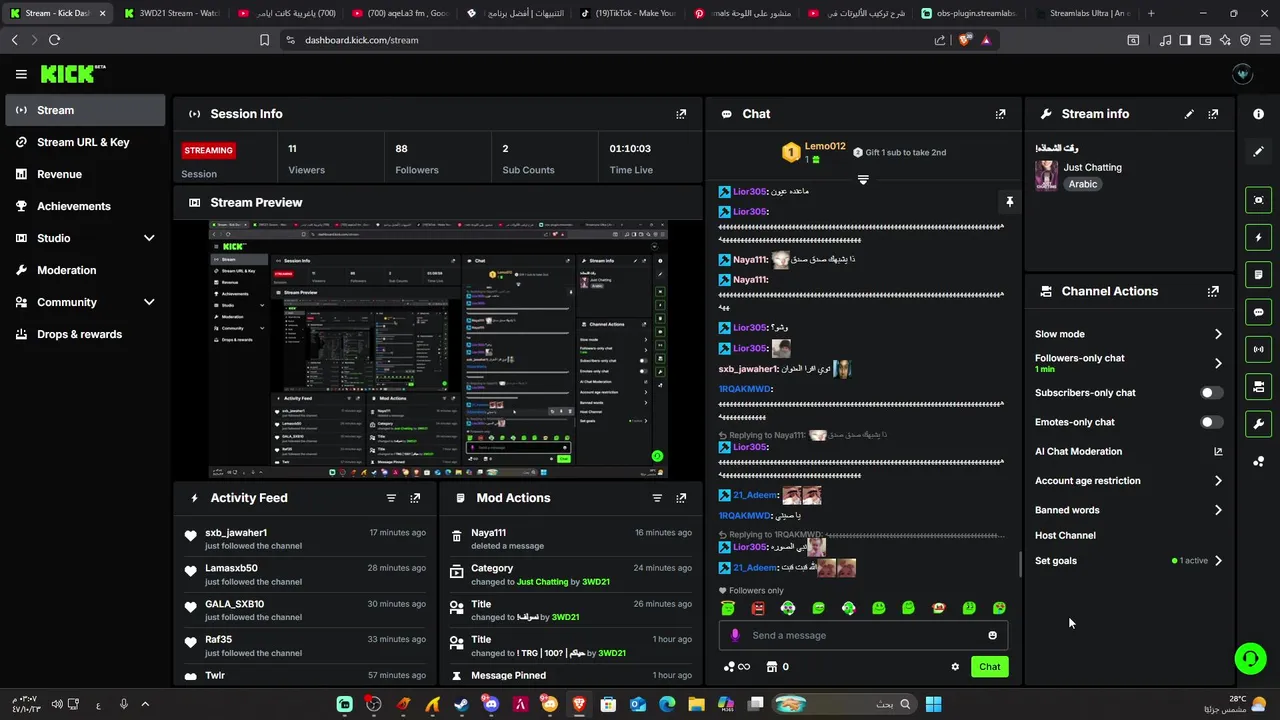Open Achievements in the sidebar
This screenshot has height=720, width=1280.
pyautogui.click(x=85, y=206)
